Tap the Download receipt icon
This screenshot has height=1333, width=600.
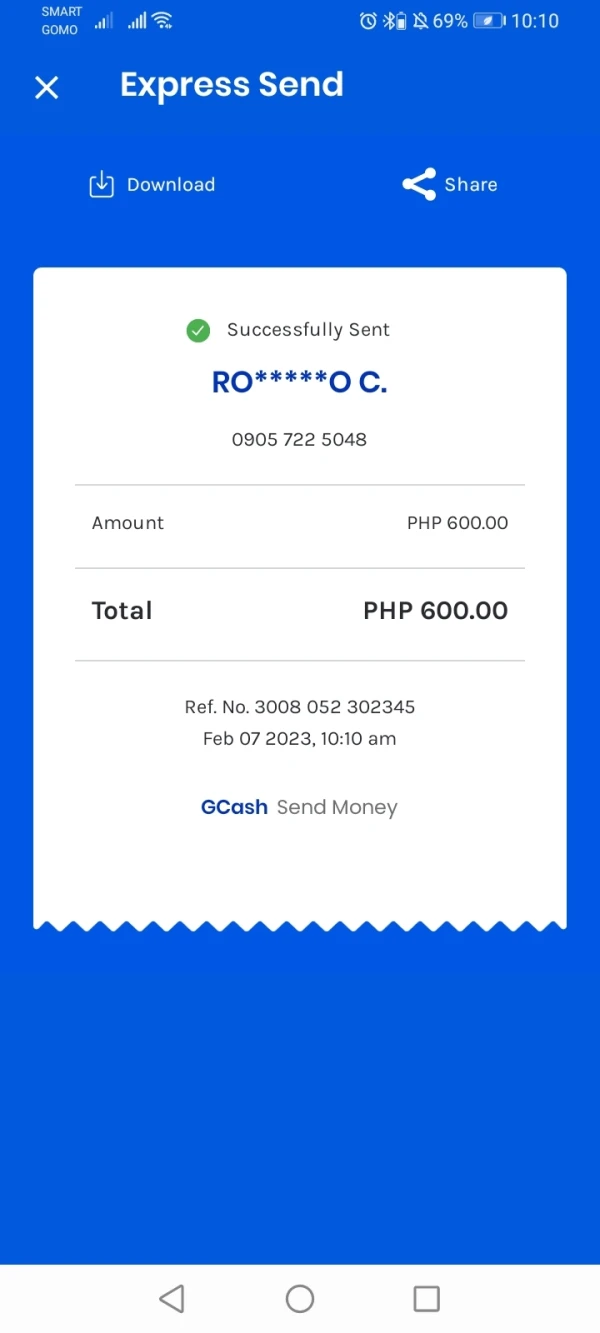[x=101, y=184]
